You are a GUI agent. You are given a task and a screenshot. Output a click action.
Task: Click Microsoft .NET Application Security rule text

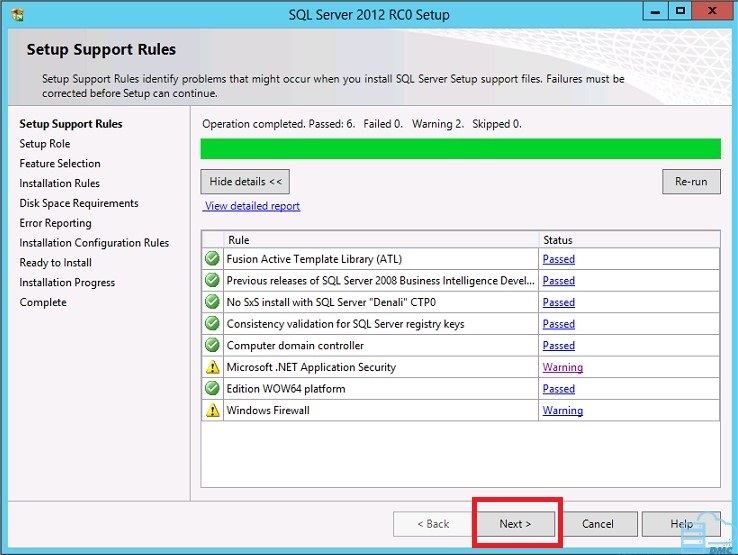coord(311,367)
